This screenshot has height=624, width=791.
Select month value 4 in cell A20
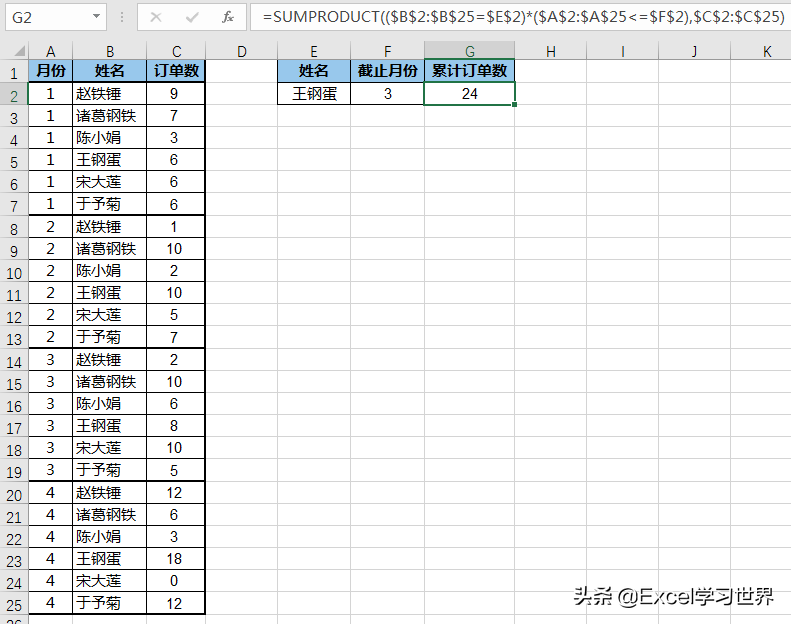(x=50, y=492)
